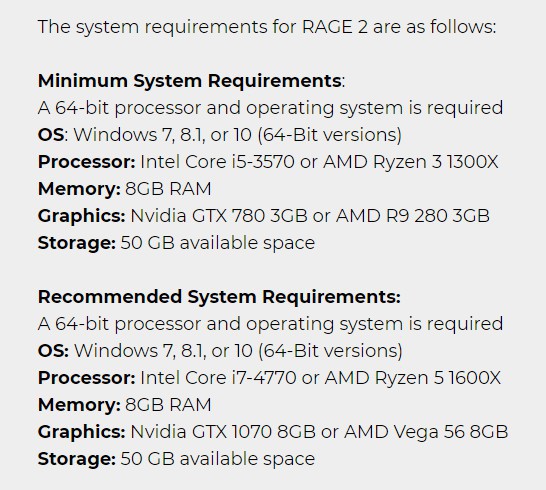Viewport: 546px width, 490px height.
Task: Click the 'AMD Ryzen 5 1600X' text
Action: tap(413, 378)
